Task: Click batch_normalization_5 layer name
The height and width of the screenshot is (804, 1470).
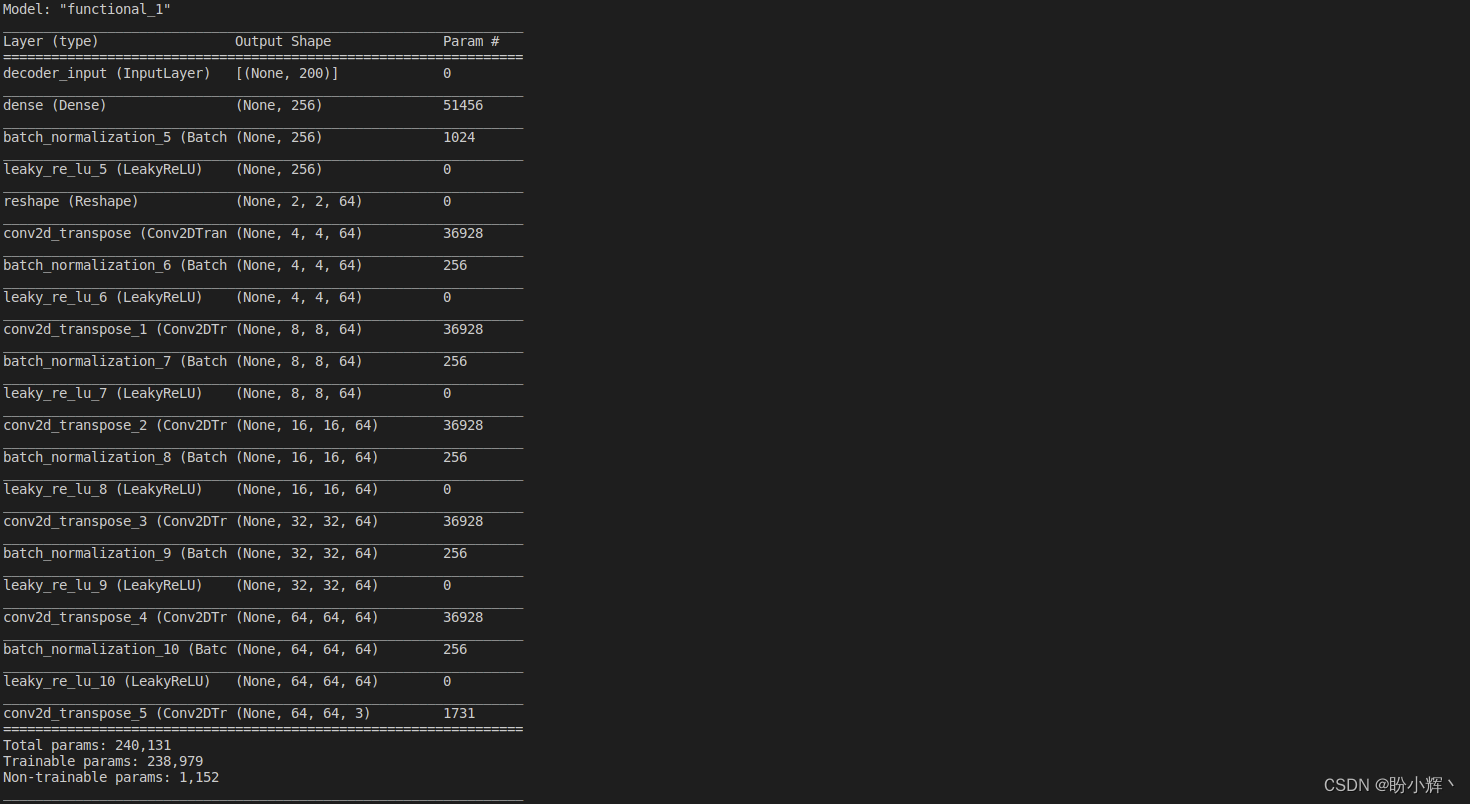Action: (x=115, y=138)
